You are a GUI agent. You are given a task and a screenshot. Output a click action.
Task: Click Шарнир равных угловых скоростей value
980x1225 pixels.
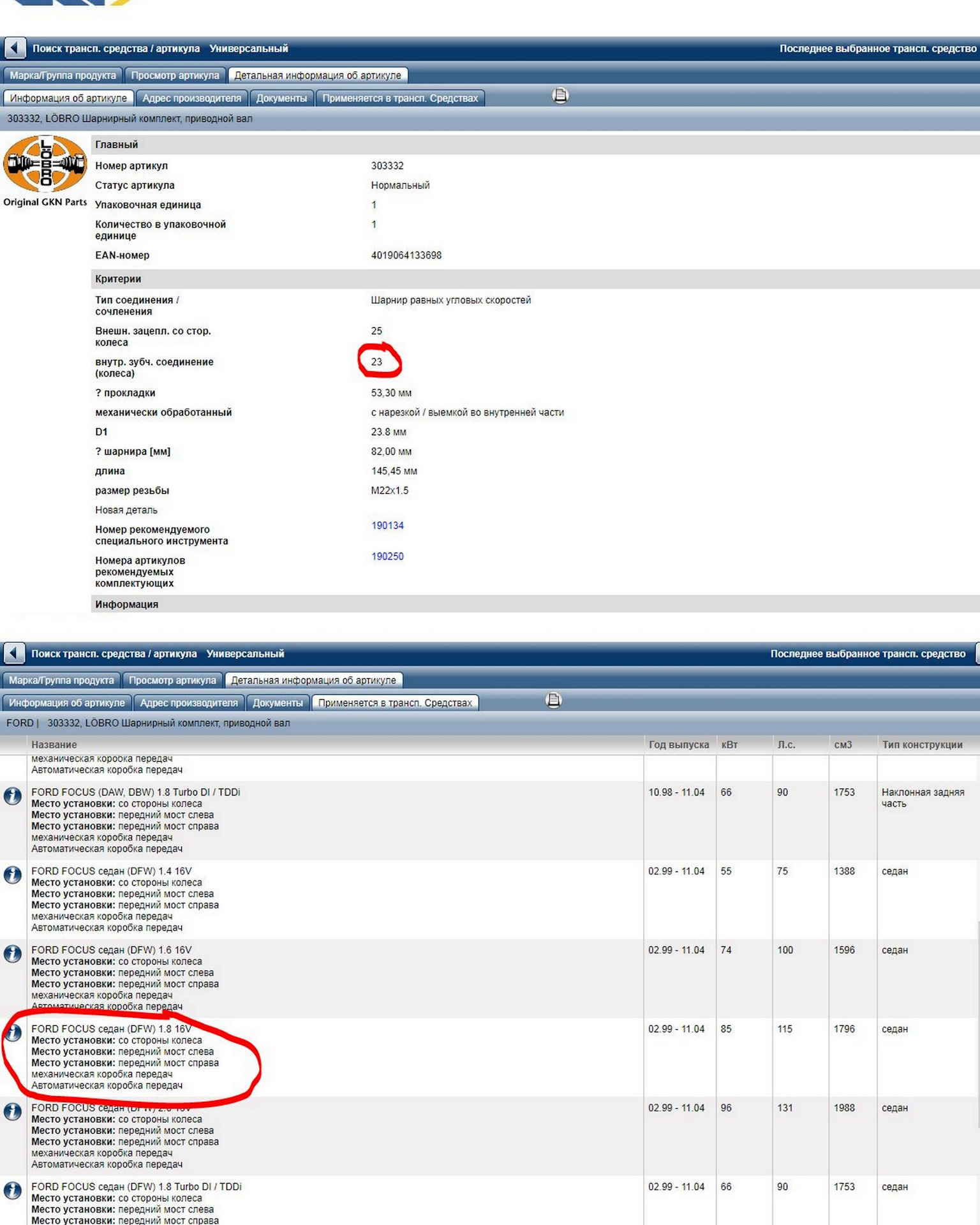(x=451, y=300)
